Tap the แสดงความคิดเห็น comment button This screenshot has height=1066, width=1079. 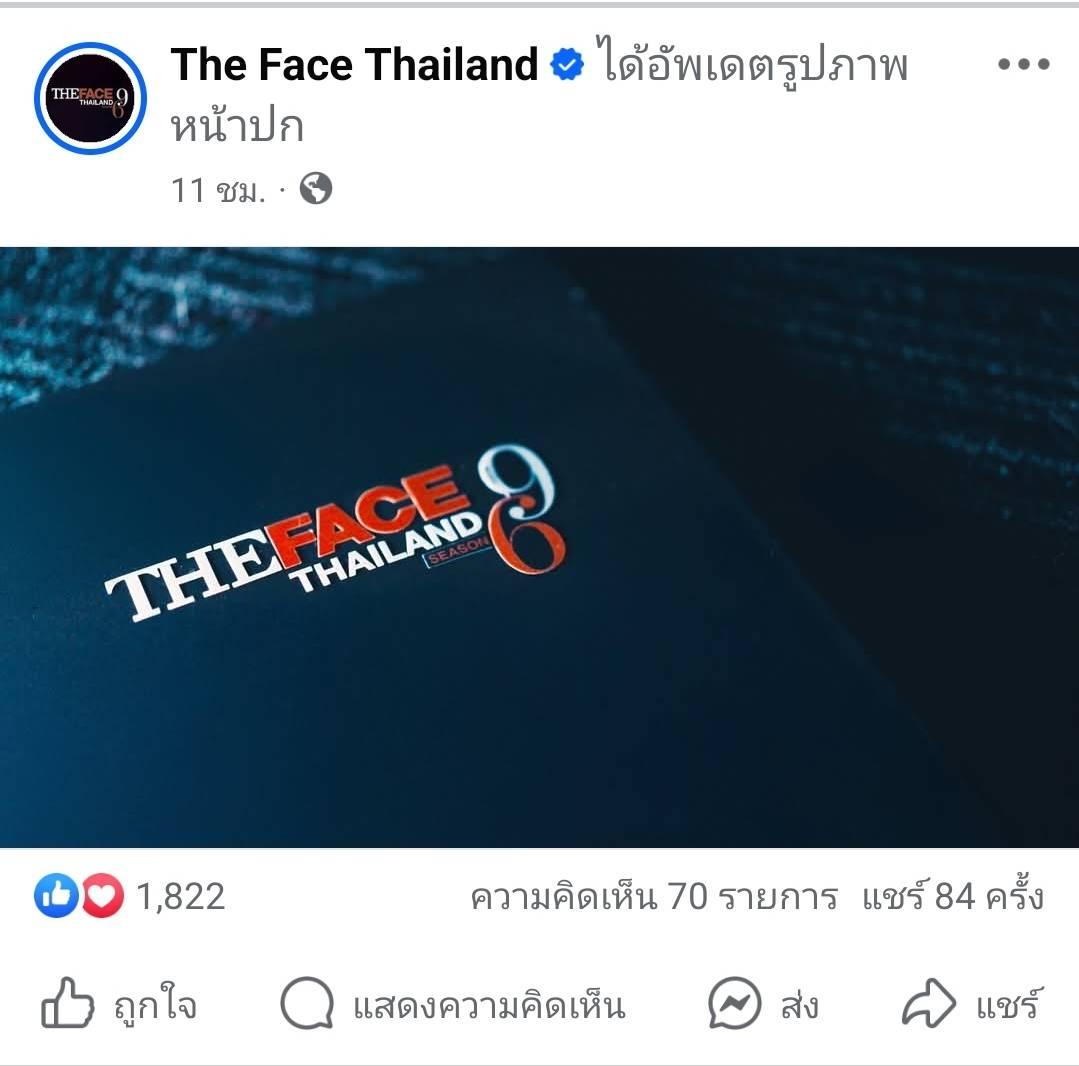pyautogui.click(x=489, y=1005)
